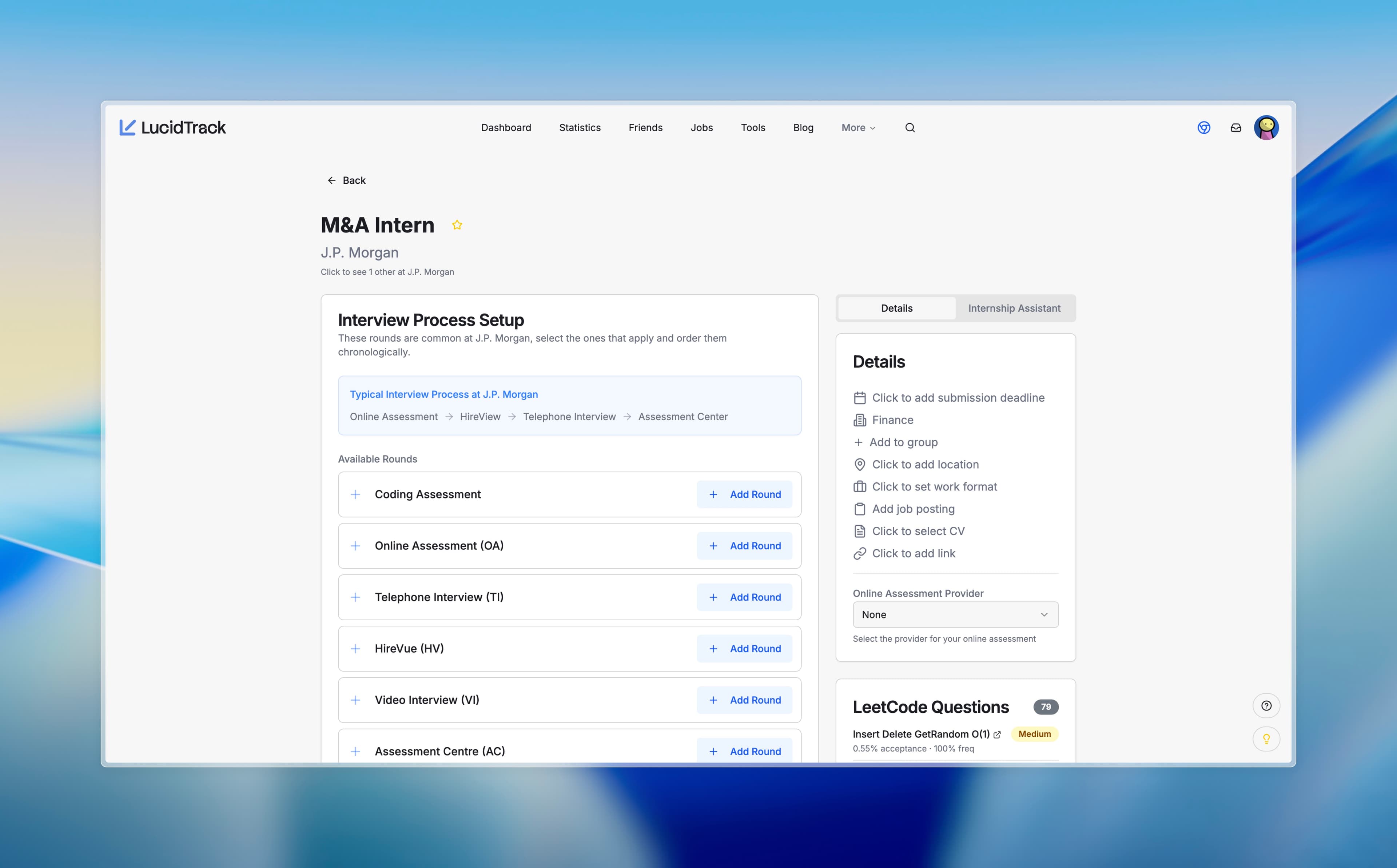Open your profile avatar menu
The width and height of the screenshot is (1397, 868).
click(x=1267, y=127)
